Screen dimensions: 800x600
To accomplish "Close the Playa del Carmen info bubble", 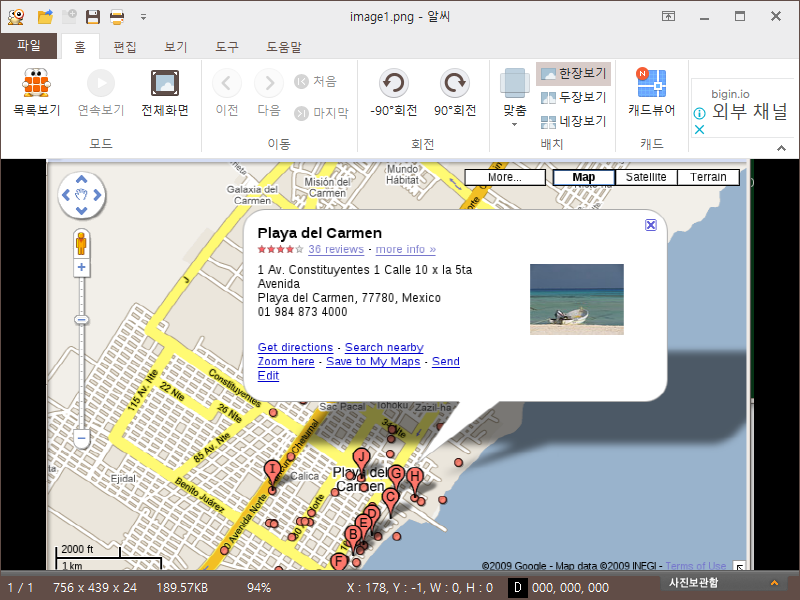I will click(x=651, y=225).
